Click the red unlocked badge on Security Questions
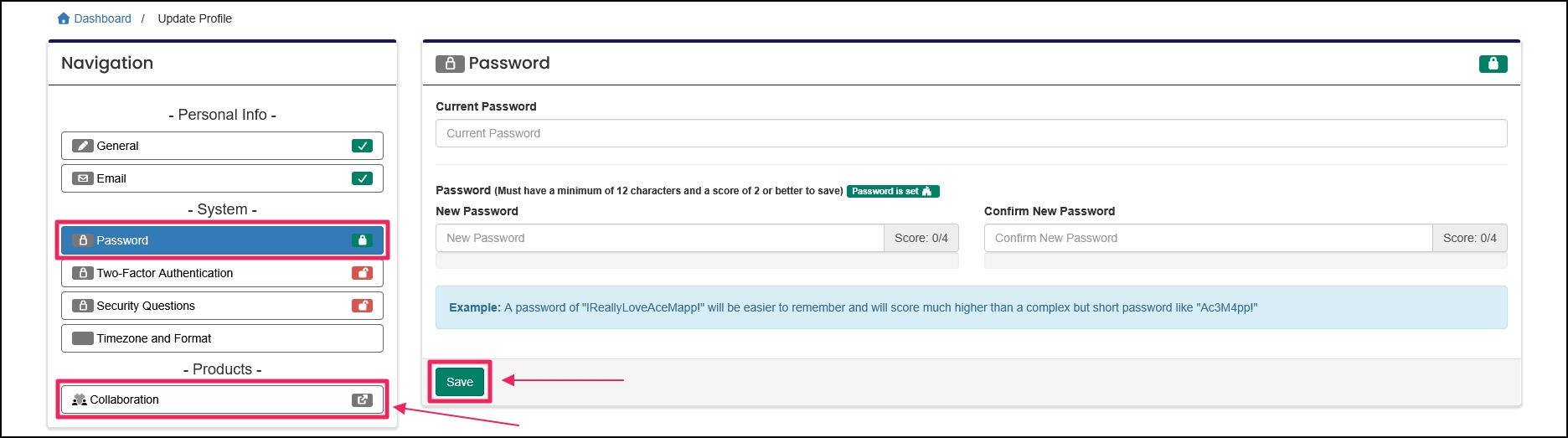The image size is (1568, 438). click(362, 306)
